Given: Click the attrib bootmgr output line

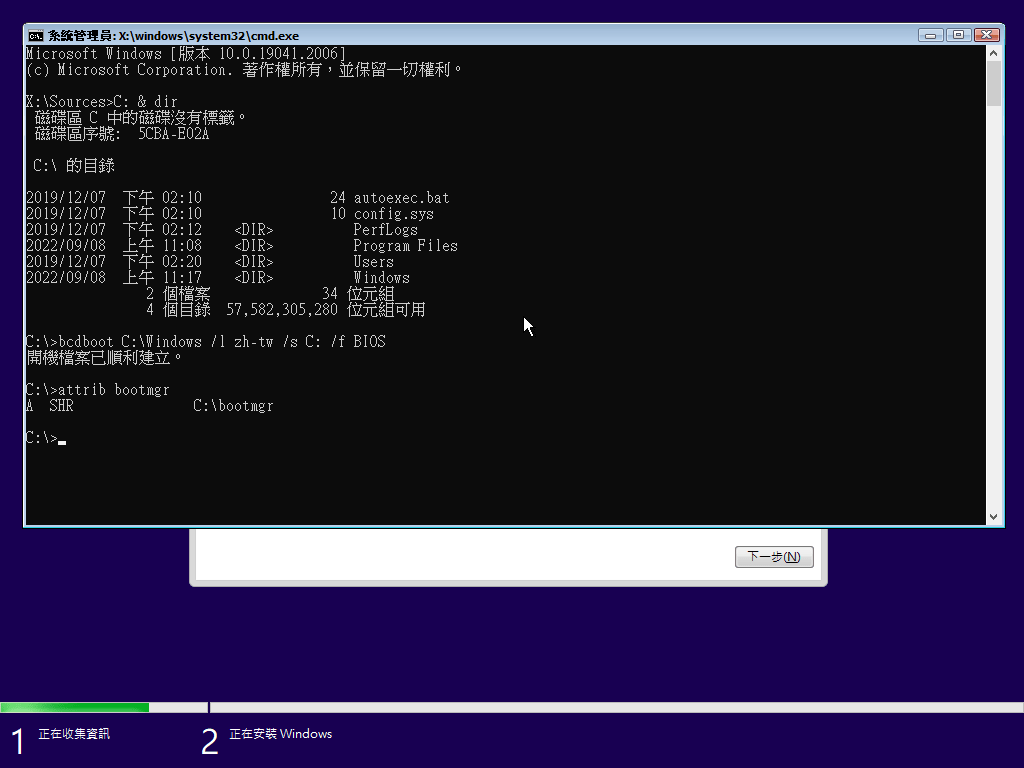Looking at the screenshot, I should 150,405.
